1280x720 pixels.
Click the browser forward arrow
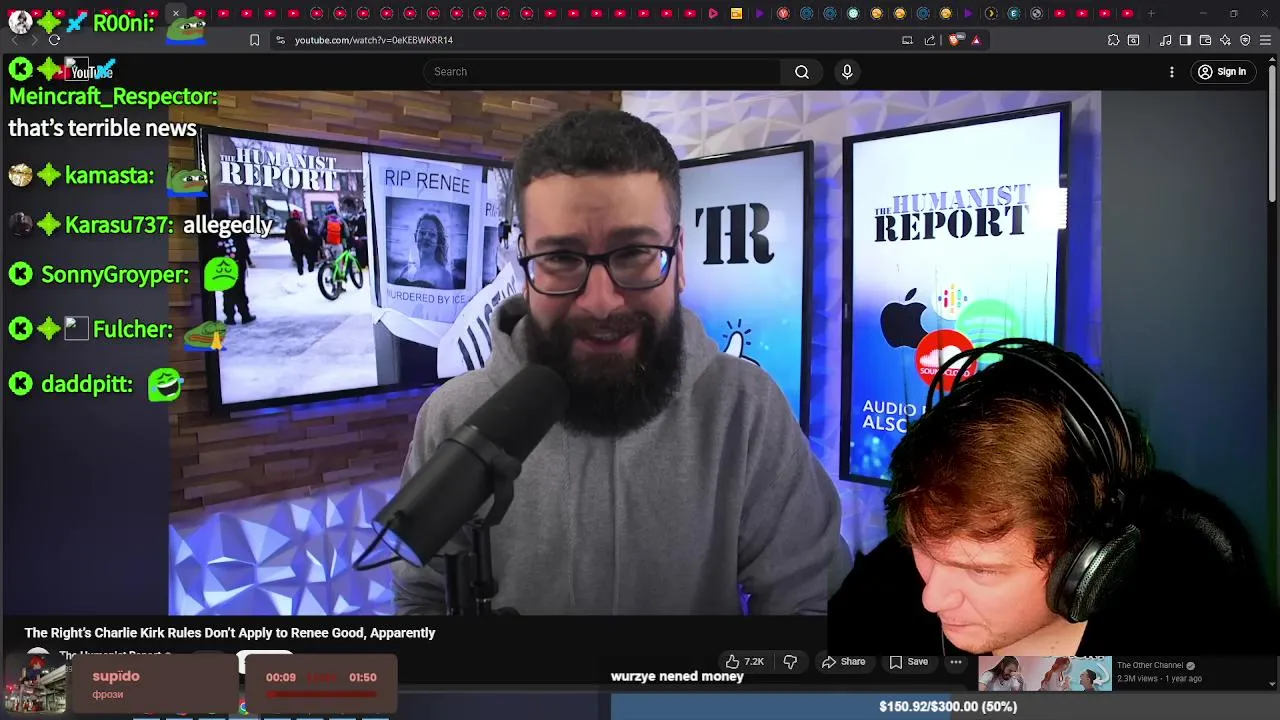33,40
